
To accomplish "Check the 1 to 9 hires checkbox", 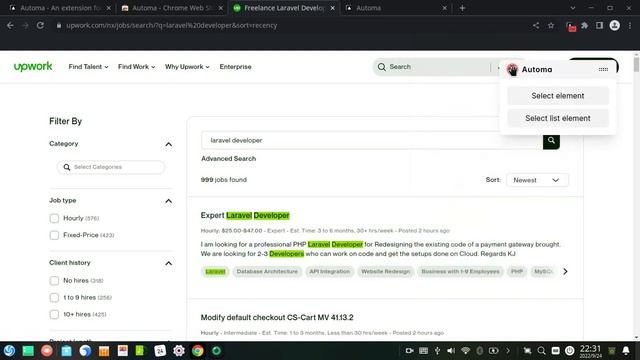I will (x=54, y=298).
